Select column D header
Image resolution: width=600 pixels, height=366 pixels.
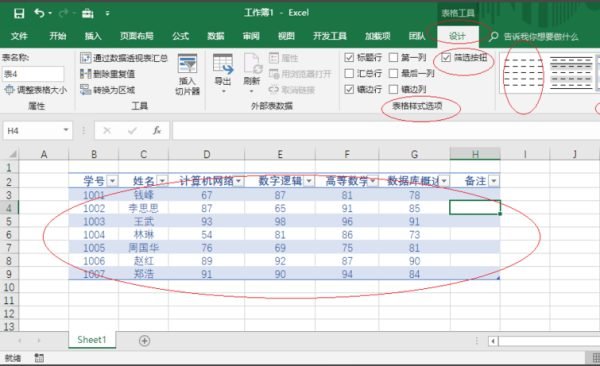pyautogui.click(x=207, y=154)
